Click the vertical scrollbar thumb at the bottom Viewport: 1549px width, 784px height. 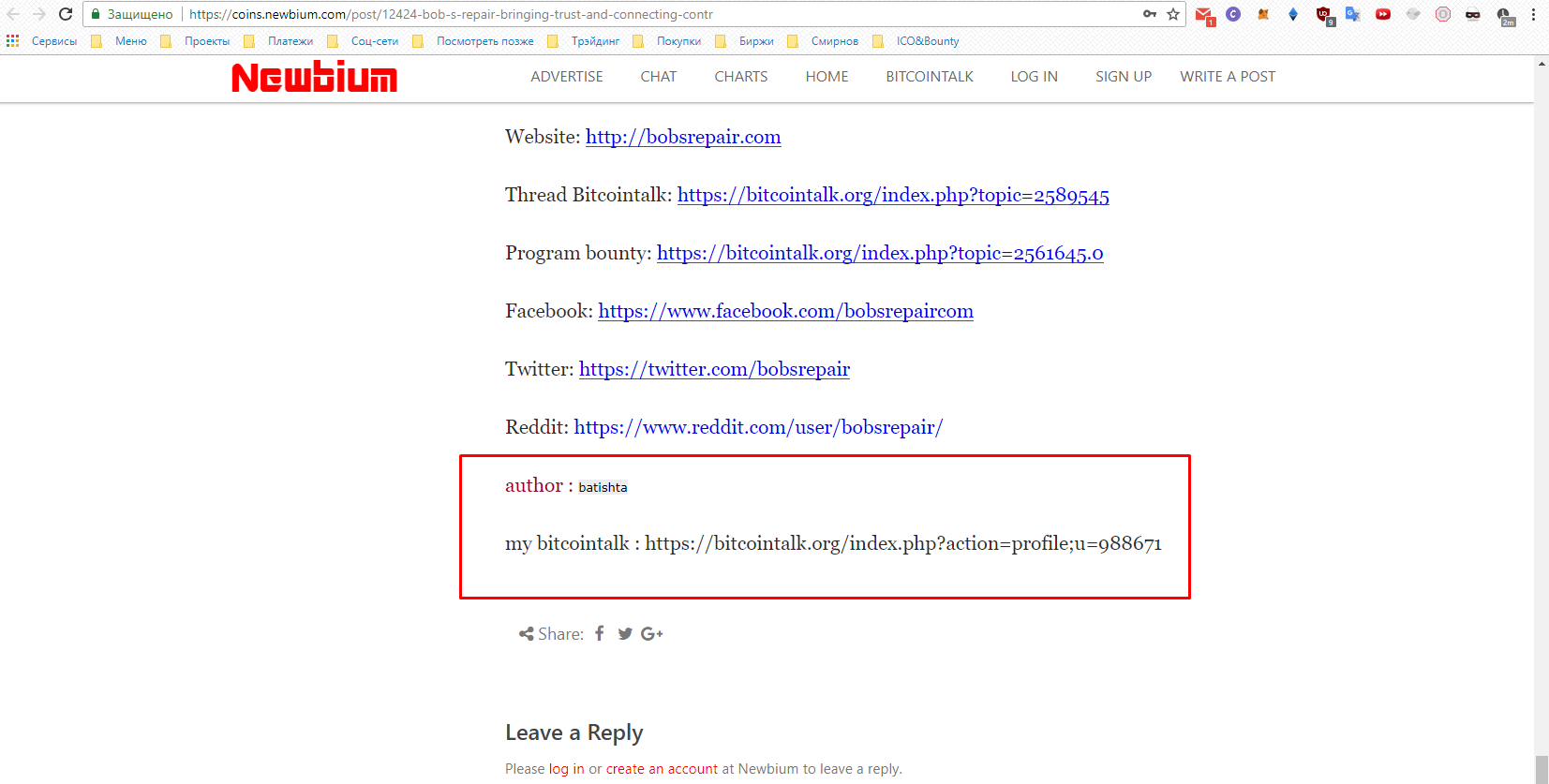click(1542, 768)
